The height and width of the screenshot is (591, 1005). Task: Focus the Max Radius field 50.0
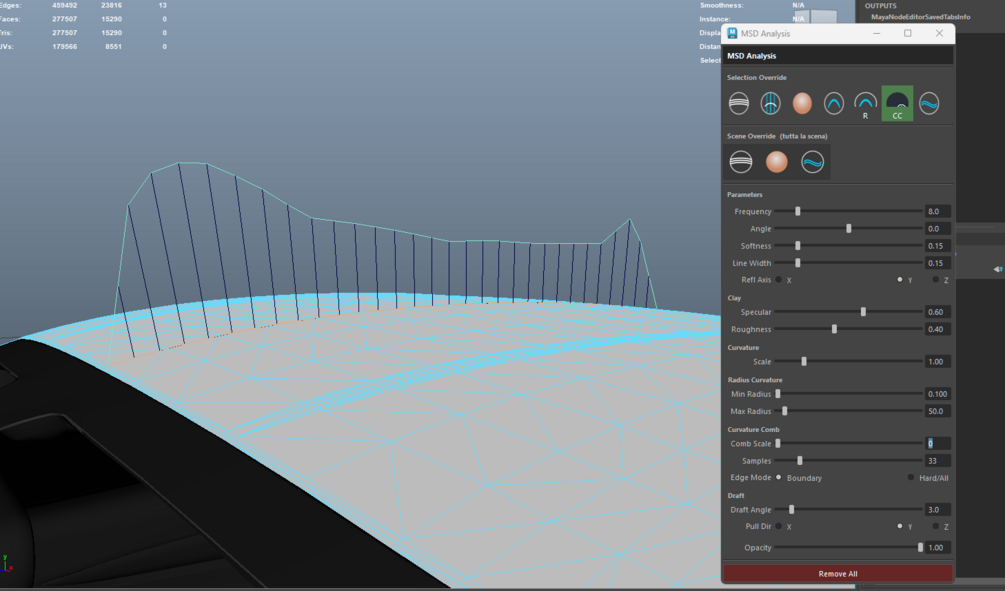938,411
